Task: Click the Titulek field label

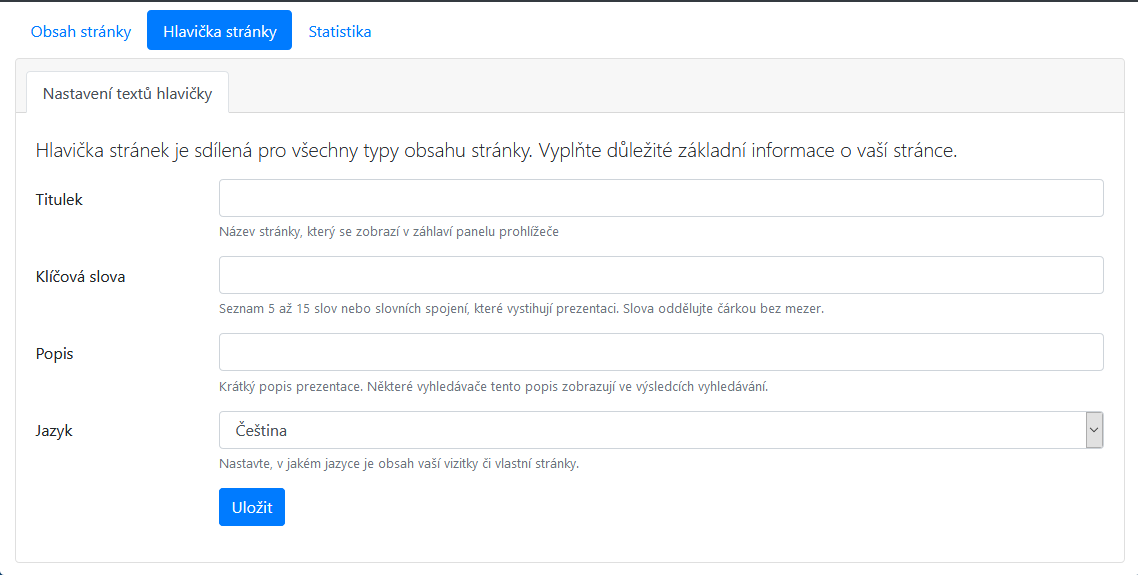Action: [x=59, y=199]
